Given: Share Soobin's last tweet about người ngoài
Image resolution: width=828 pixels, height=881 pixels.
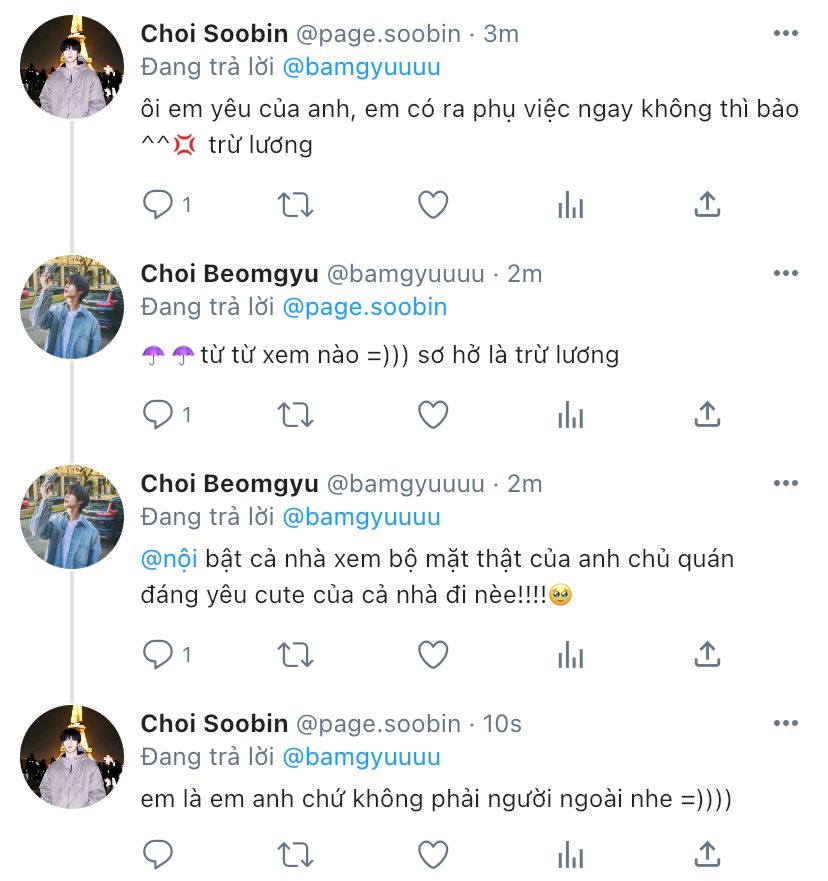Looking at the screenshot, I should point(707,854).
